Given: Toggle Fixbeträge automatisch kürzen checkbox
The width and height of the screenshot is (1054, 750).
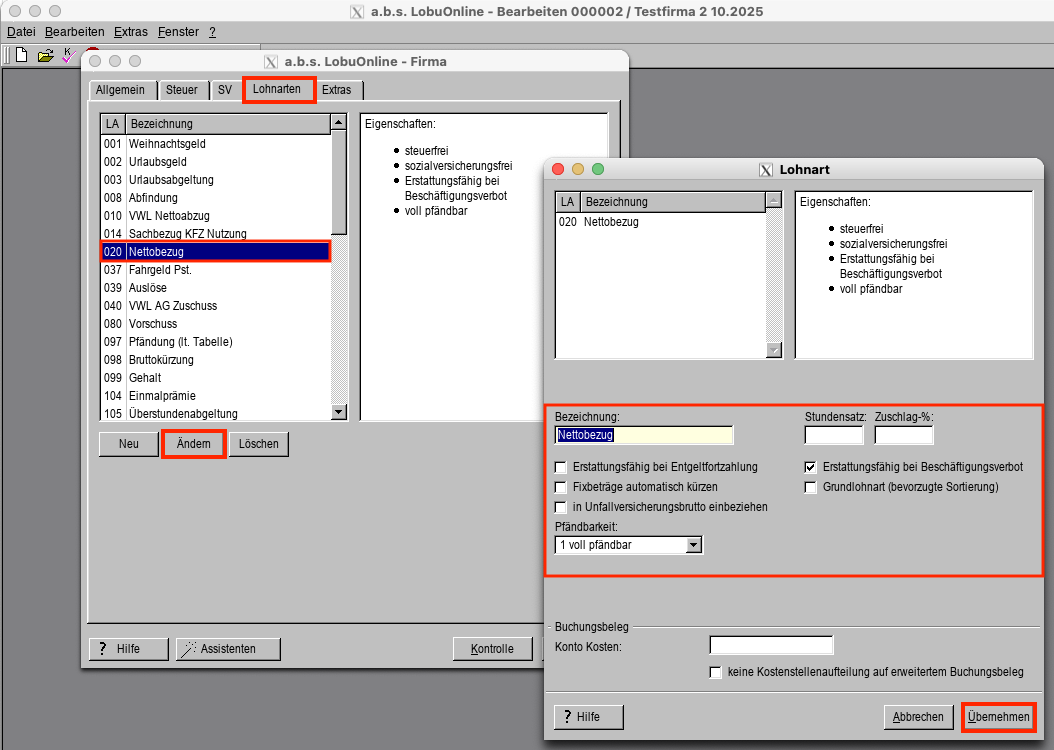Looking at the screenshot, I should pos(561,487).
